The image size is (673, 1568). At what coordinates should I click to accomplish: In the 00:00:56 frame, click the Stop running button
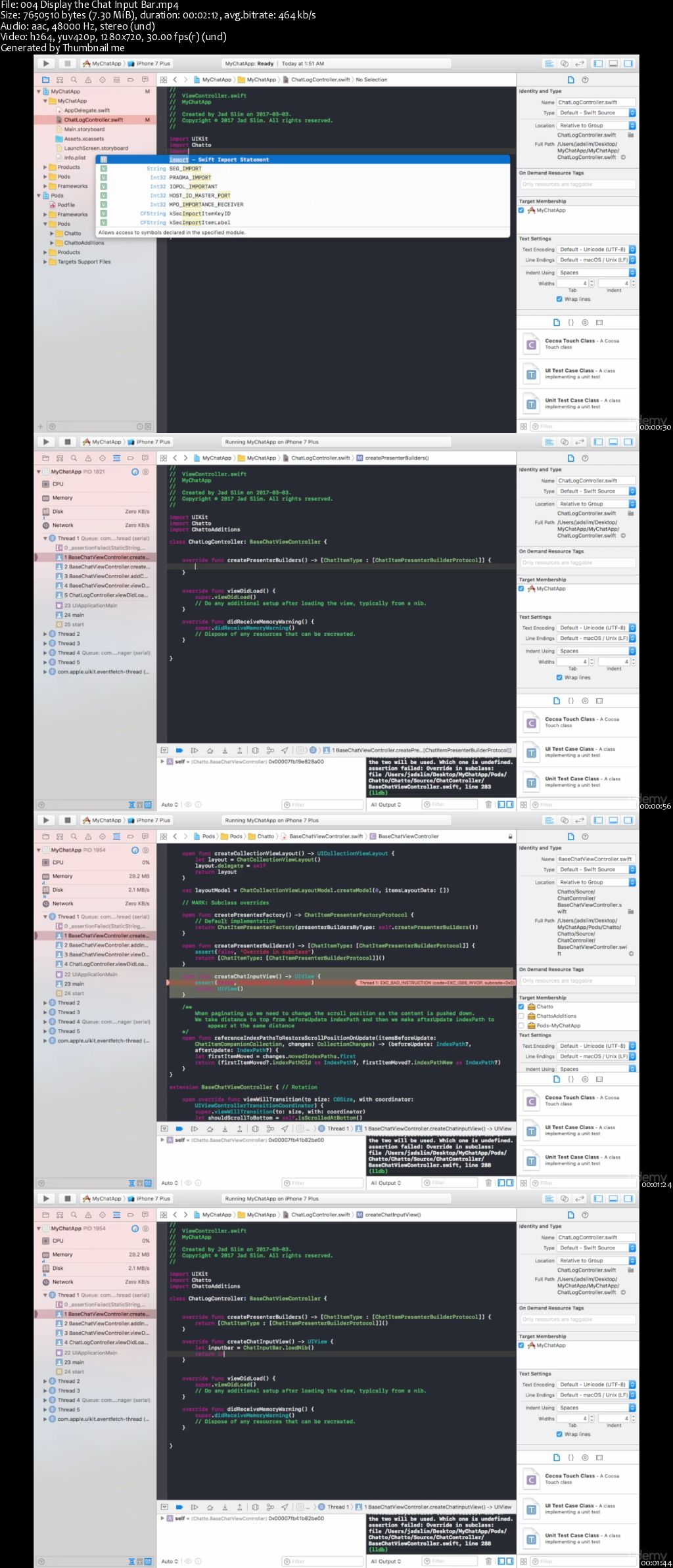pos(68,442)
